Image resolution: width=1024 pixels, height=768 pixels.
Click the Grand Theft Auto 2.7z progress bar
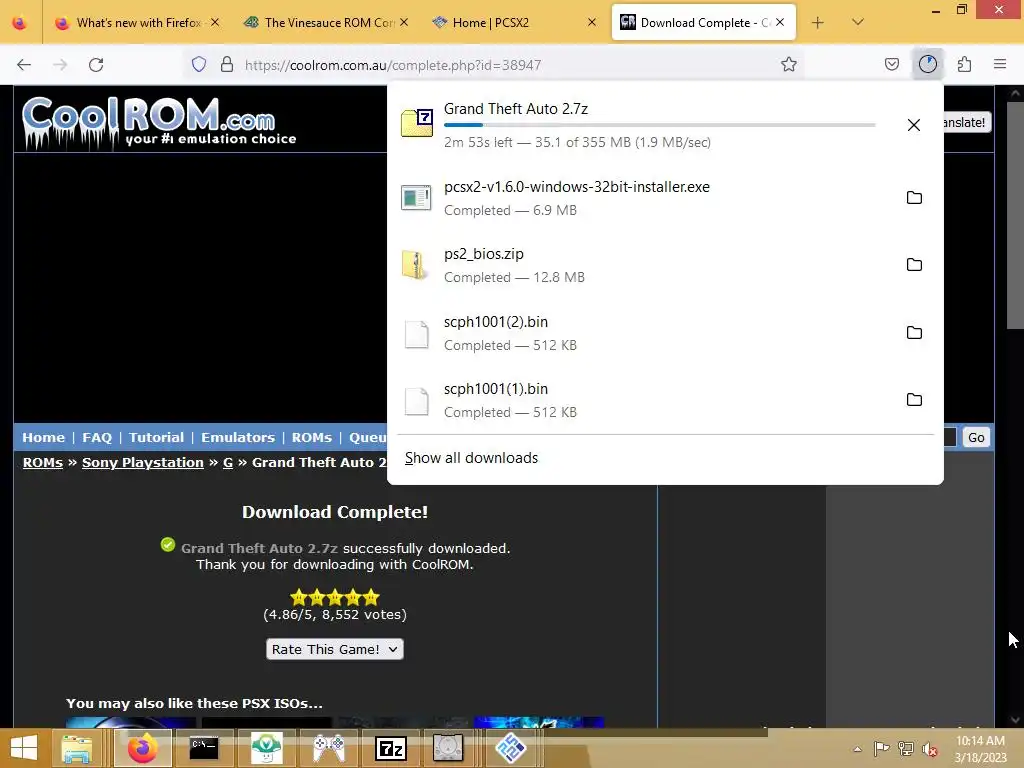pyautogui.click(x=660, y=125)
